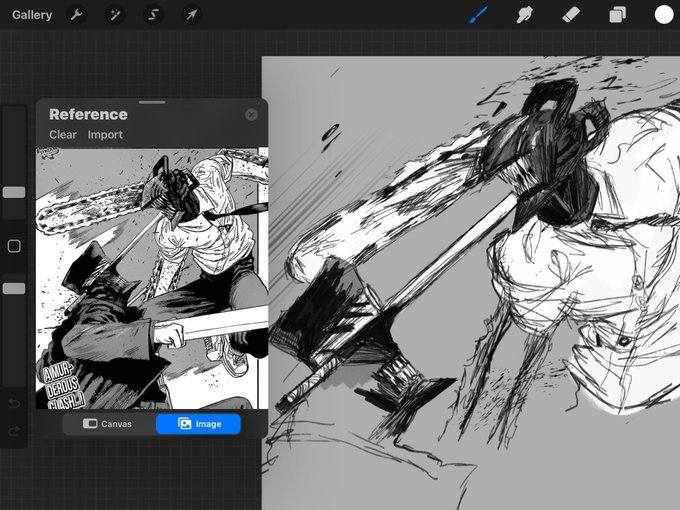Select the Smudge tool
680x510 pixels.
525,15
